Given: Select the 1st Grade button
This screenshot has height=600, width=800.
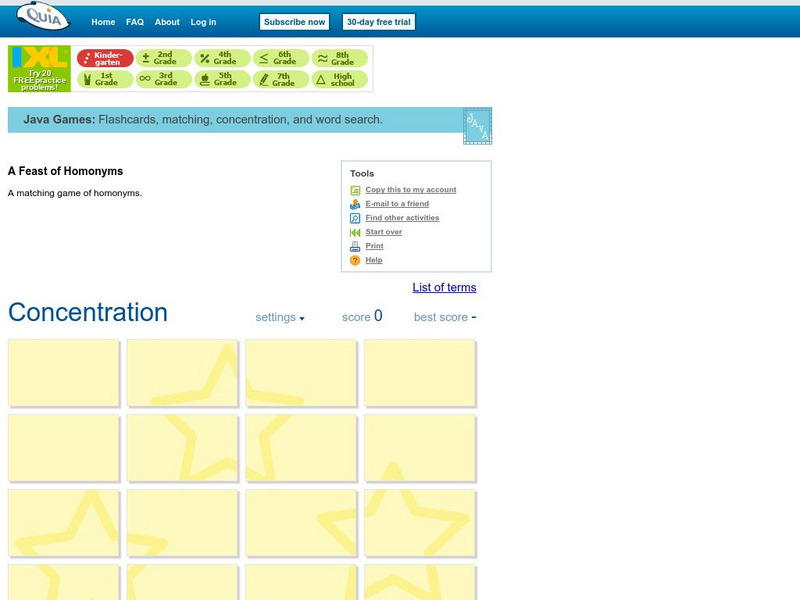Looking at the screenshot, I should tap(105, 79).
